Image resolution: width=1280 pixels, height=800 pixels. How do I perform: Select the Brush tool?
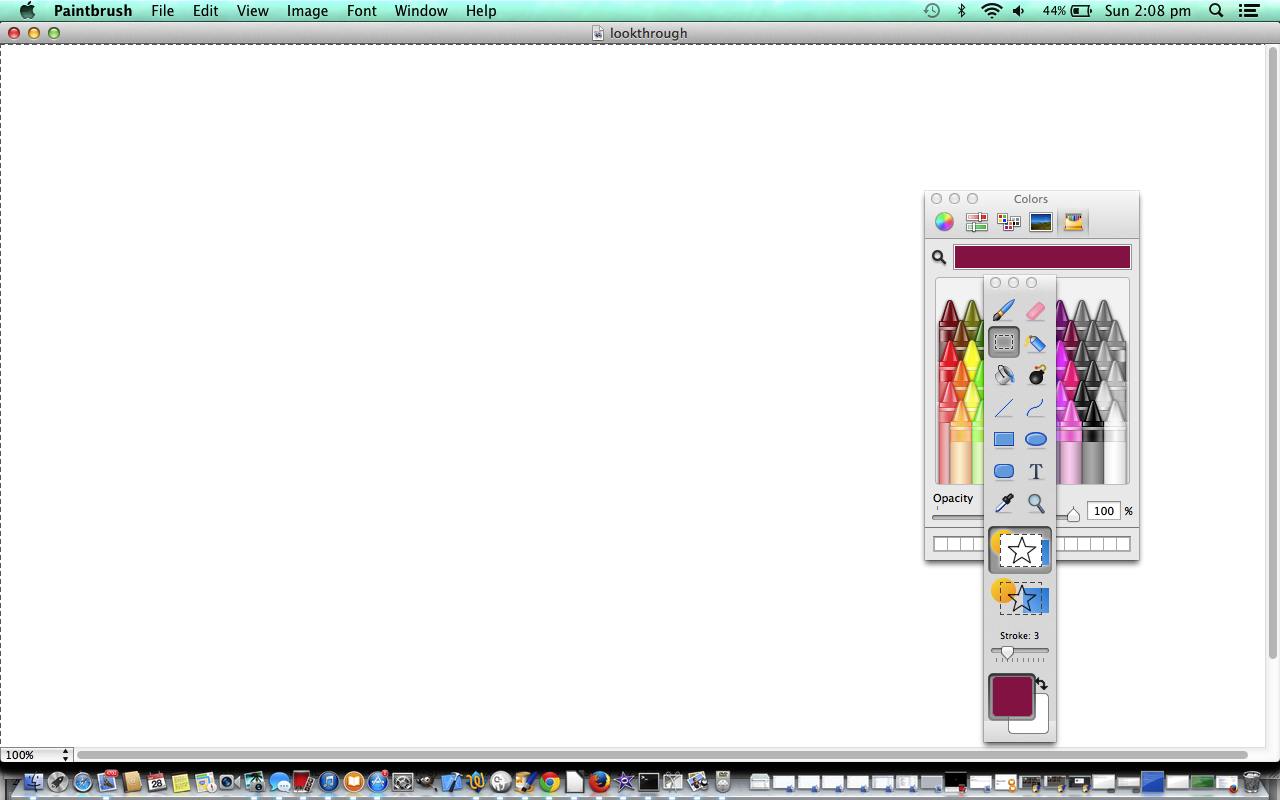[1004, 311]
